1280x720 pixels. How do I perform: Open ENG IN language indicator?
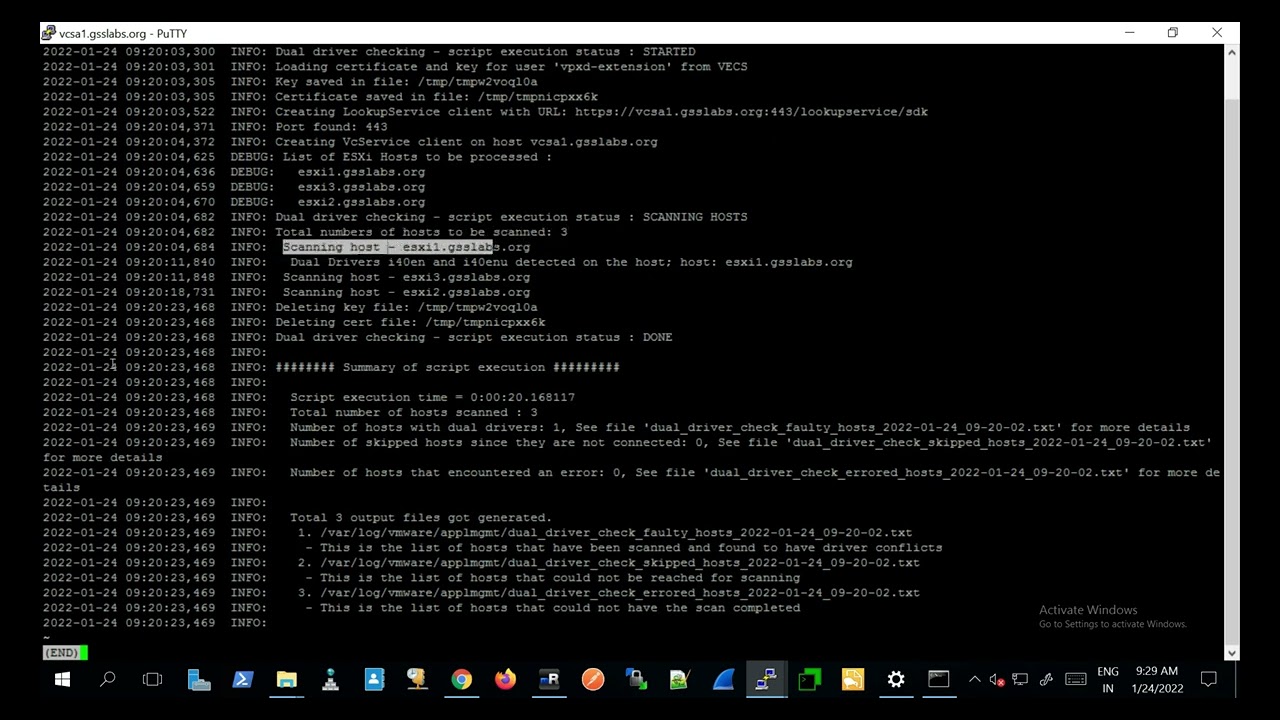(1108, 680)
